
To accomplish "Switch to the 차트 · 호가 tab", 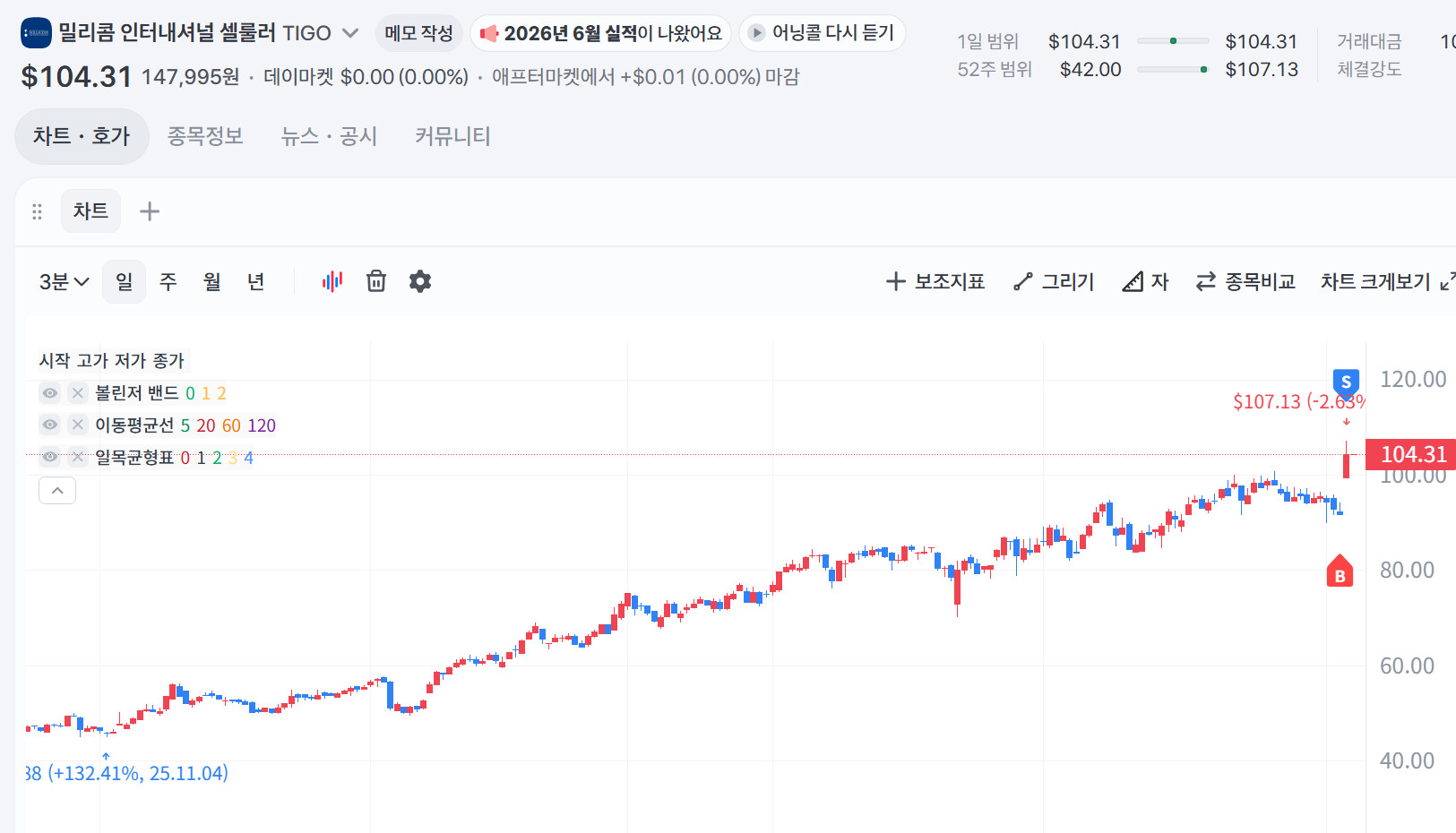I will [82, 136].
